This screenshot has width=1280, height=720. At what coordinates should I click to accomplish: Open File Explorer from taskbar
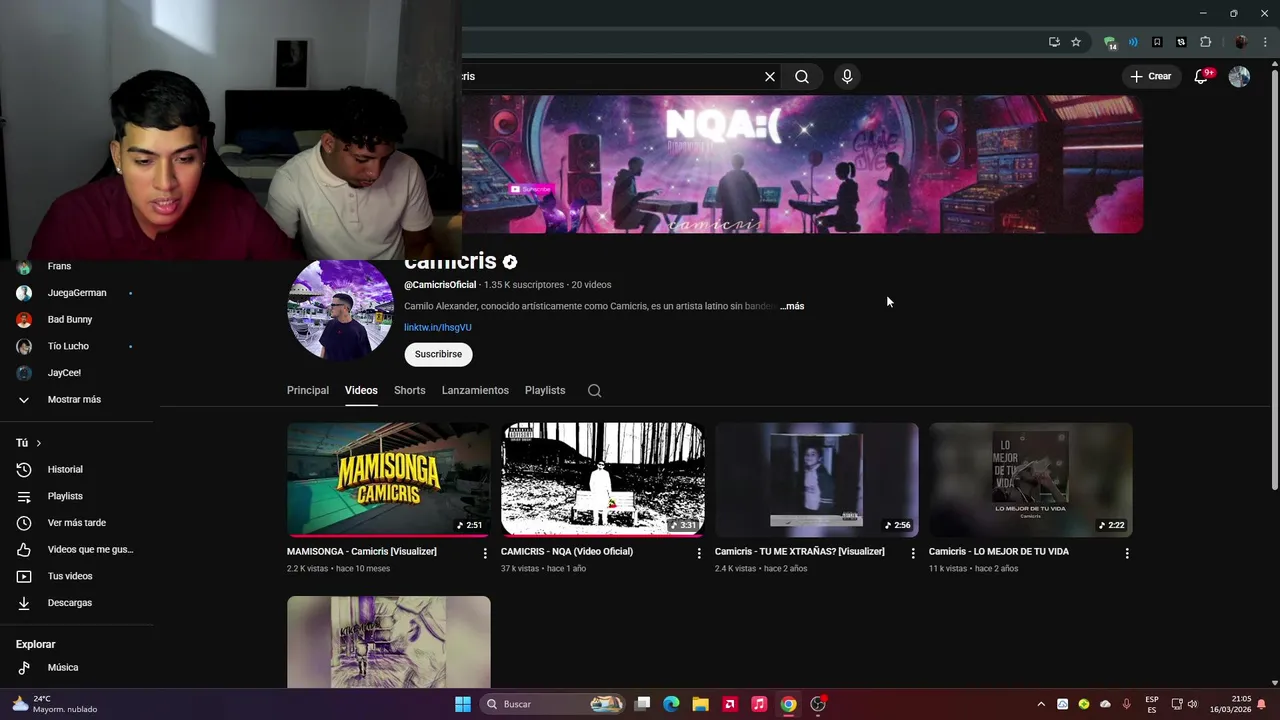(x=700, y=704)
